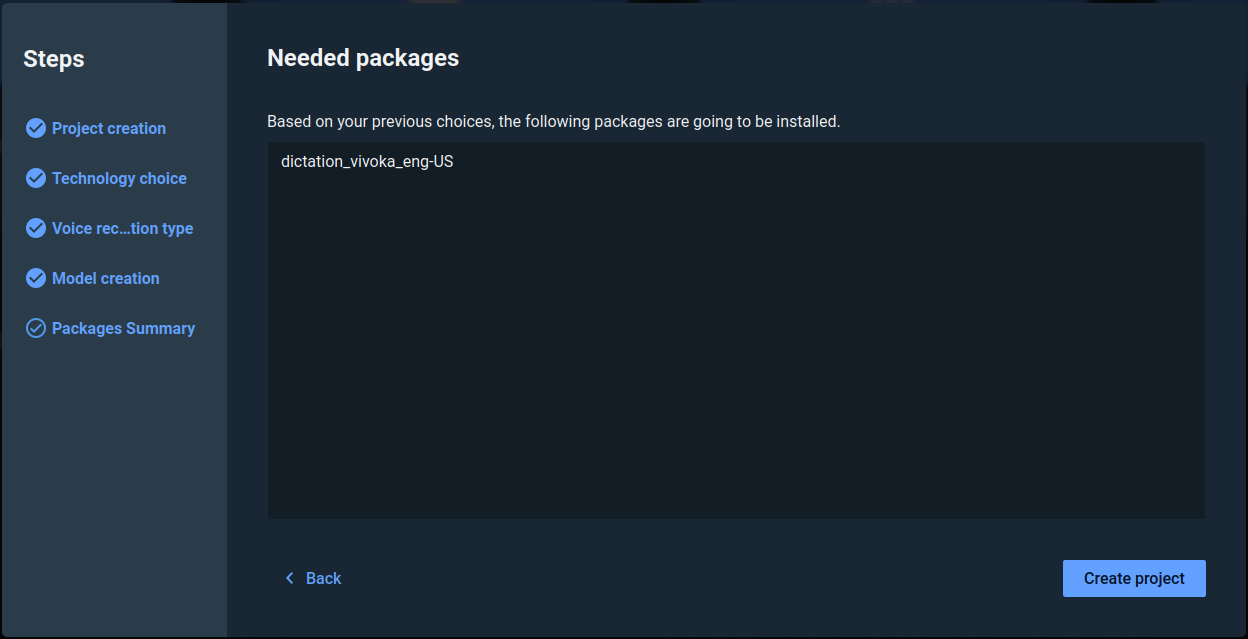The width and height of the screenshot is (1248, 639).
Task: Click the Technology choice checkmark icon
Action: [36, 178]
